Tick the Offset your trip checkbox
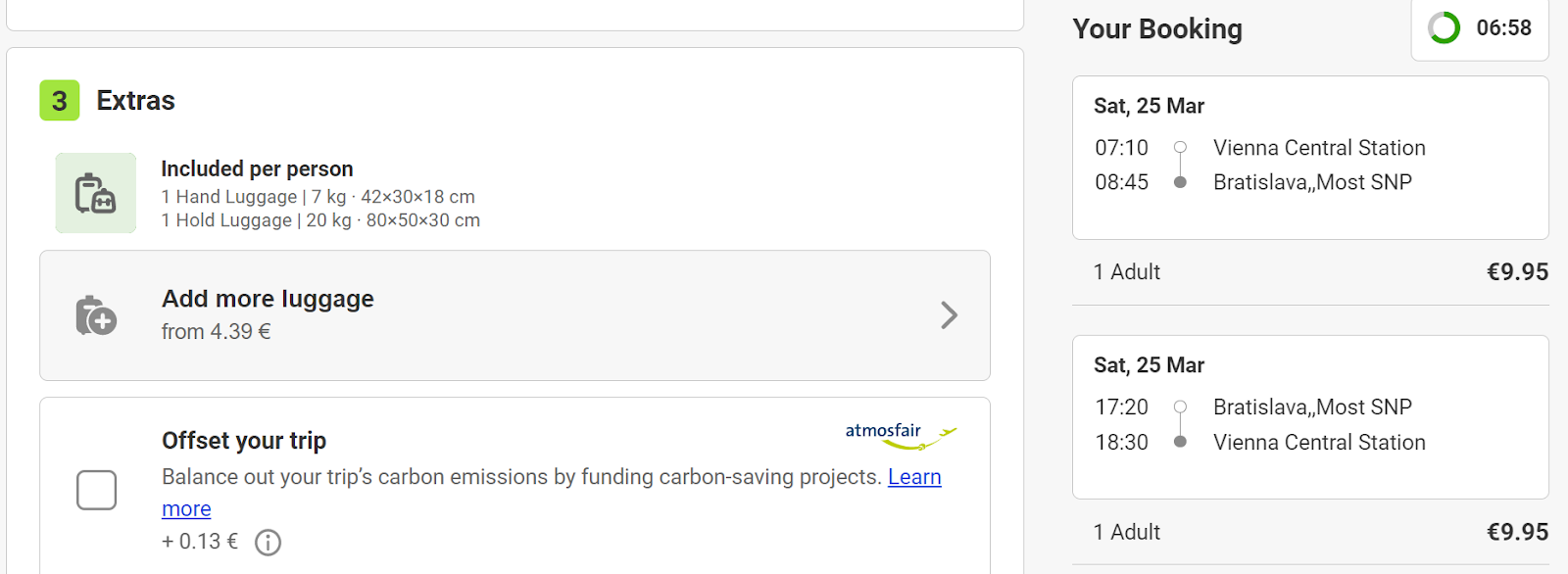 pyautogui.click(x=97, y=490)
